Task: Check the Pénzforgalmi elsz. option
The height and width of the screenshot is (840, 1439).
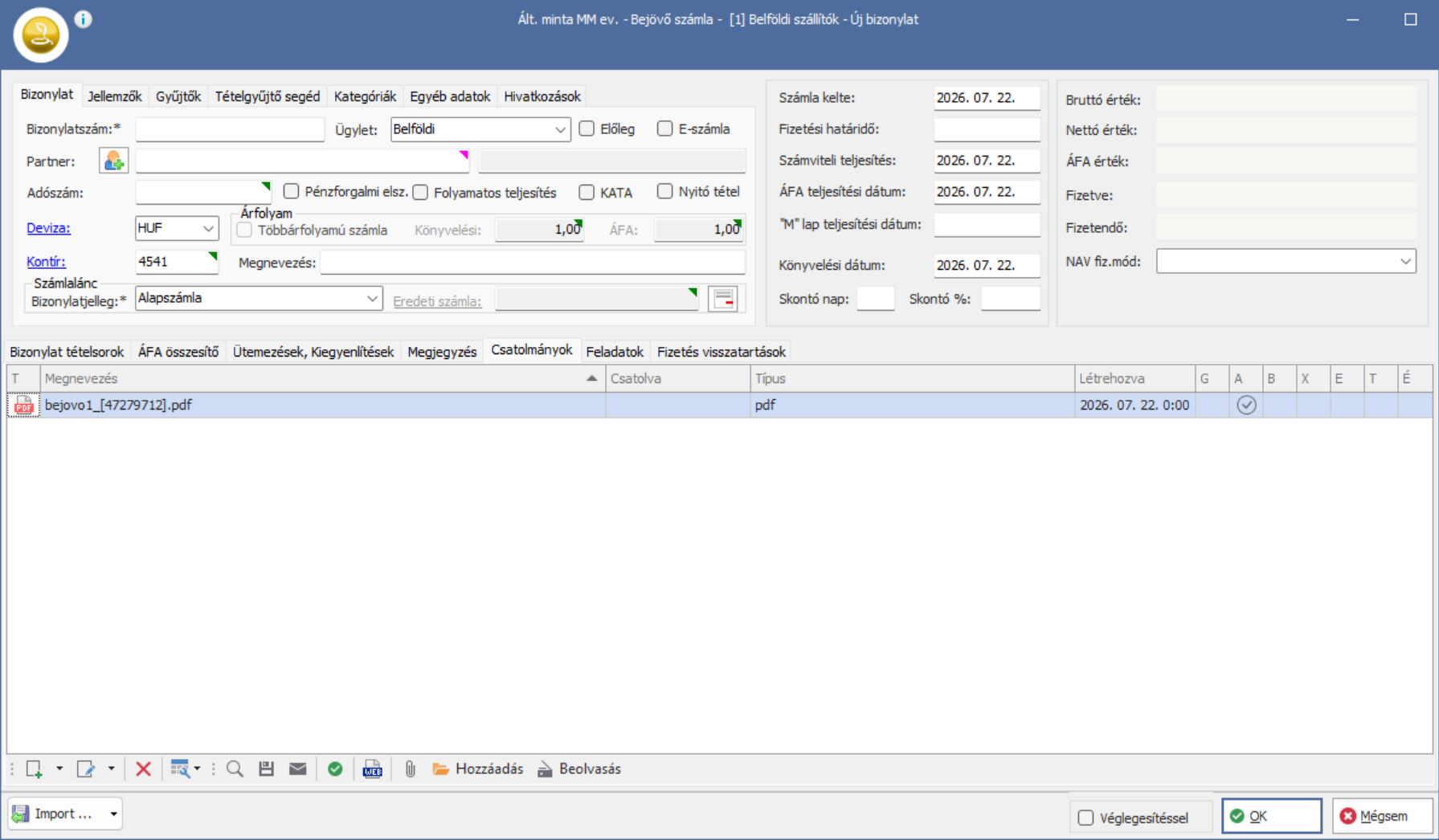Action: click(x=291, y=192)
